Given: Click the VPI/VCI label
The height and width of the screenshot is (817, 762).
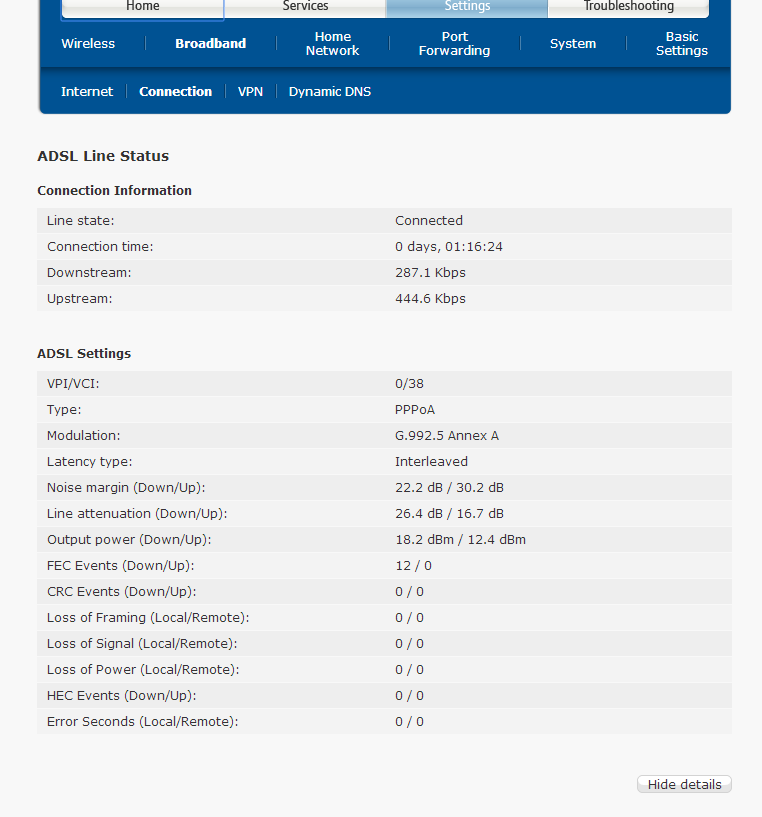Looking at the screenshot, I should tap(73, 383).
